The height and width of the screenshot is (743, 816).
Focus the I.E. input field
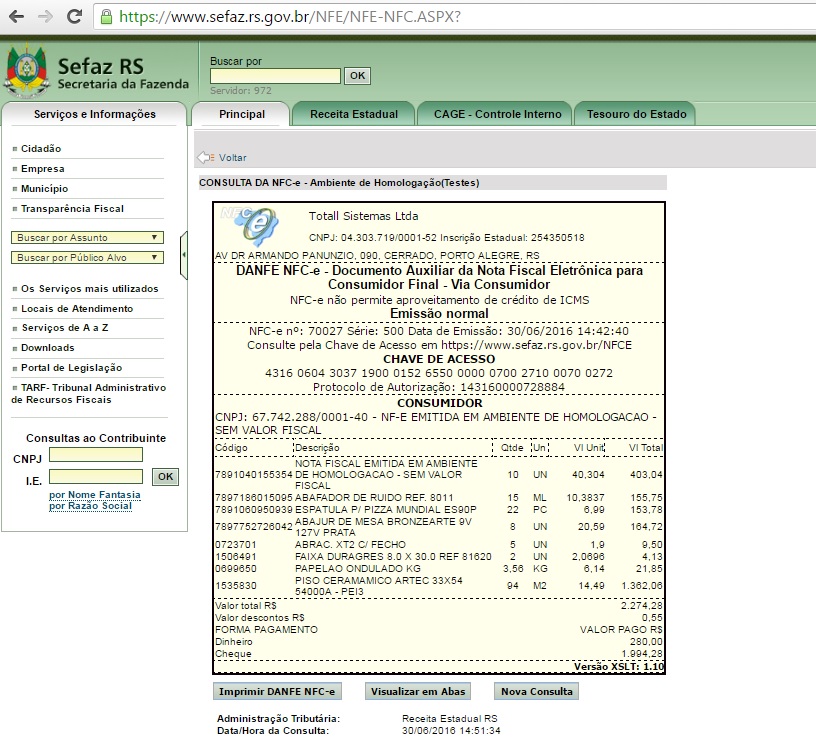96,477
